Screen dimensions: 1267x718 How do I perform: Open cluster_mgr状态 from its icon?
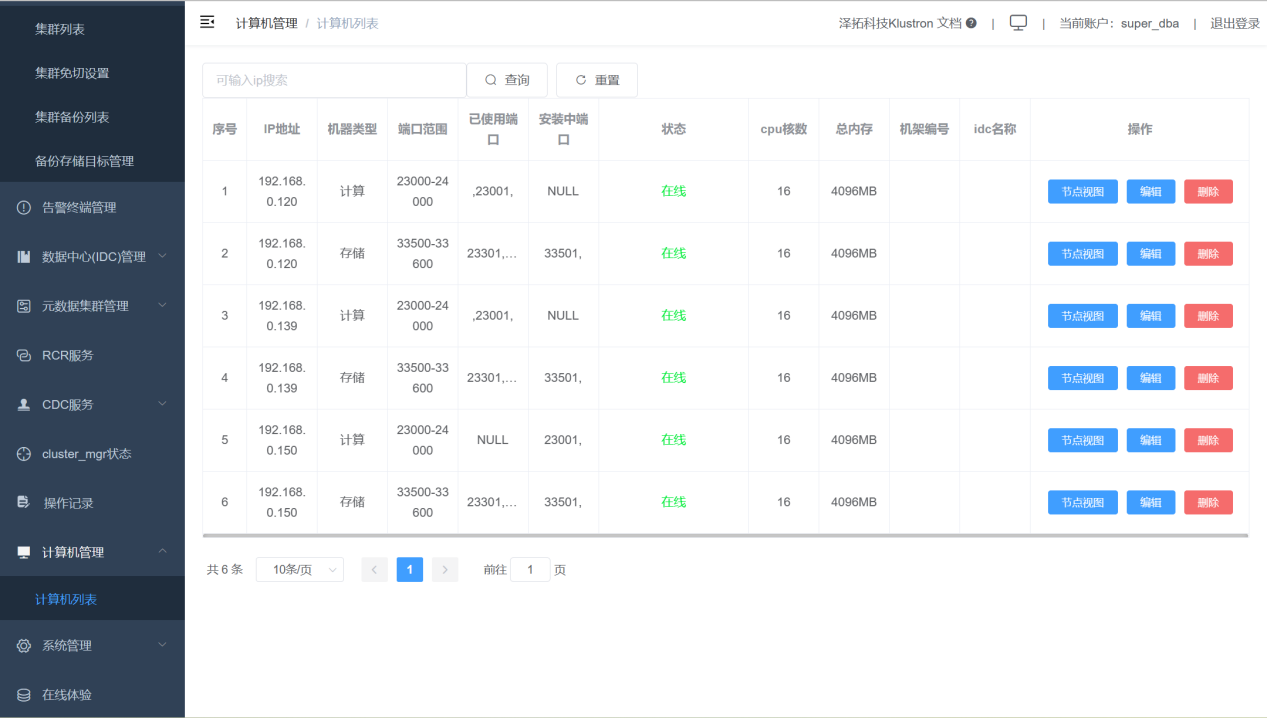pyautogui.click(x=24, y=454)
